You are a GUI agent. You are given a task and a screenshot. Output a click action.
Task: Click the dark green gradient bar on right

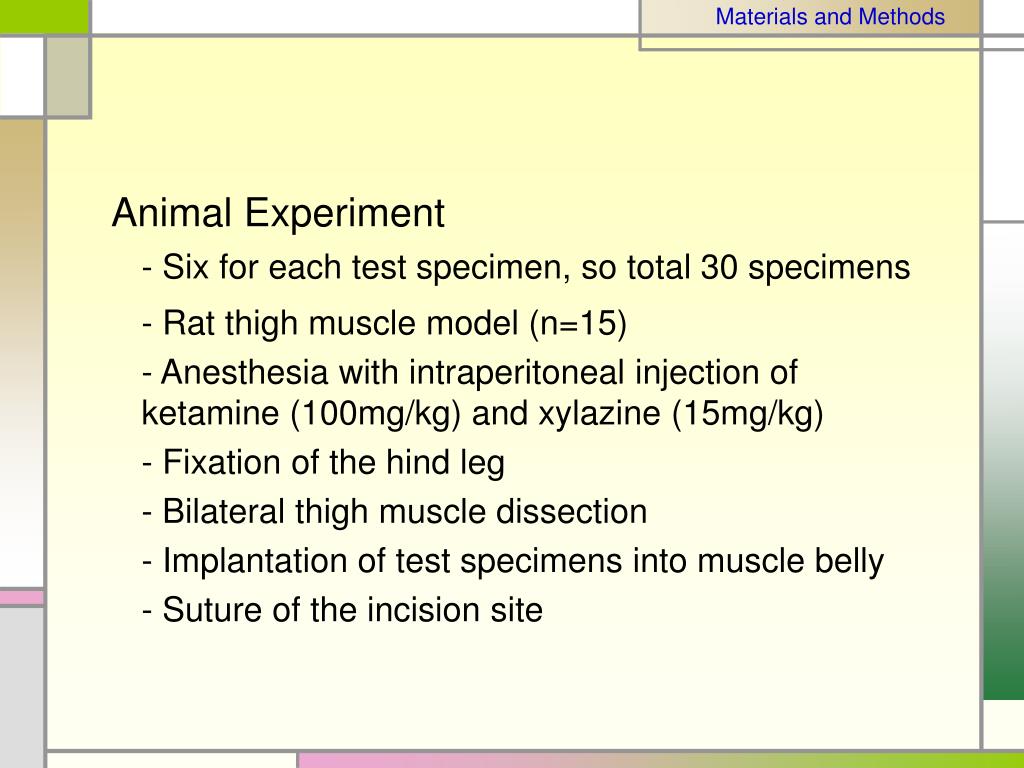click(x=1004, y=461)
